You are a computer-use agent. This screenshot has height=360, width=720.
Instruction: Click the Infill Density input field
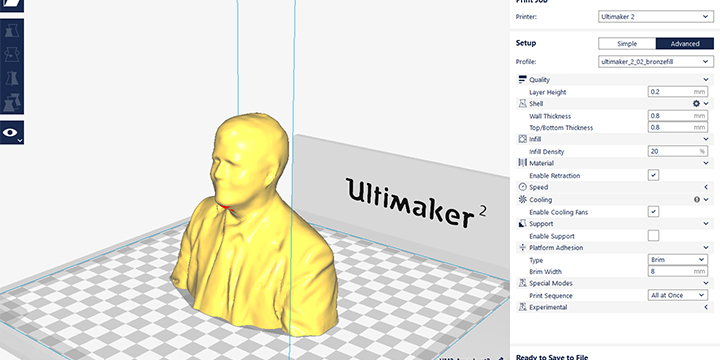pyautogui.click(x=677, y=151)
